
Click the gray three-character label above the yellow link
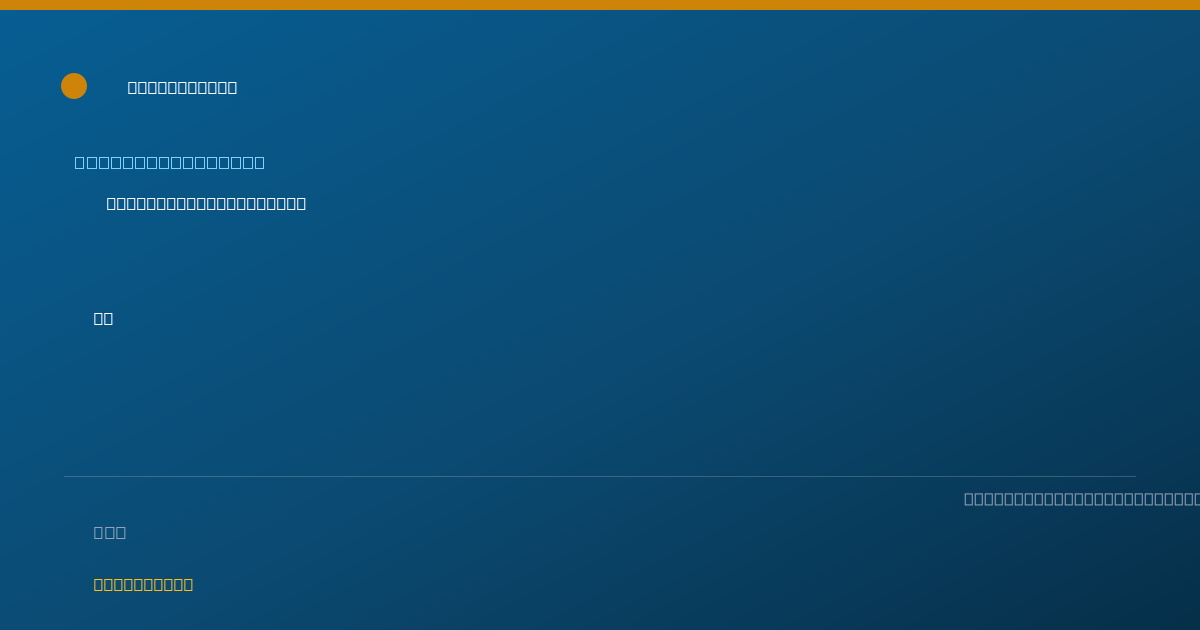coord(110,532)
